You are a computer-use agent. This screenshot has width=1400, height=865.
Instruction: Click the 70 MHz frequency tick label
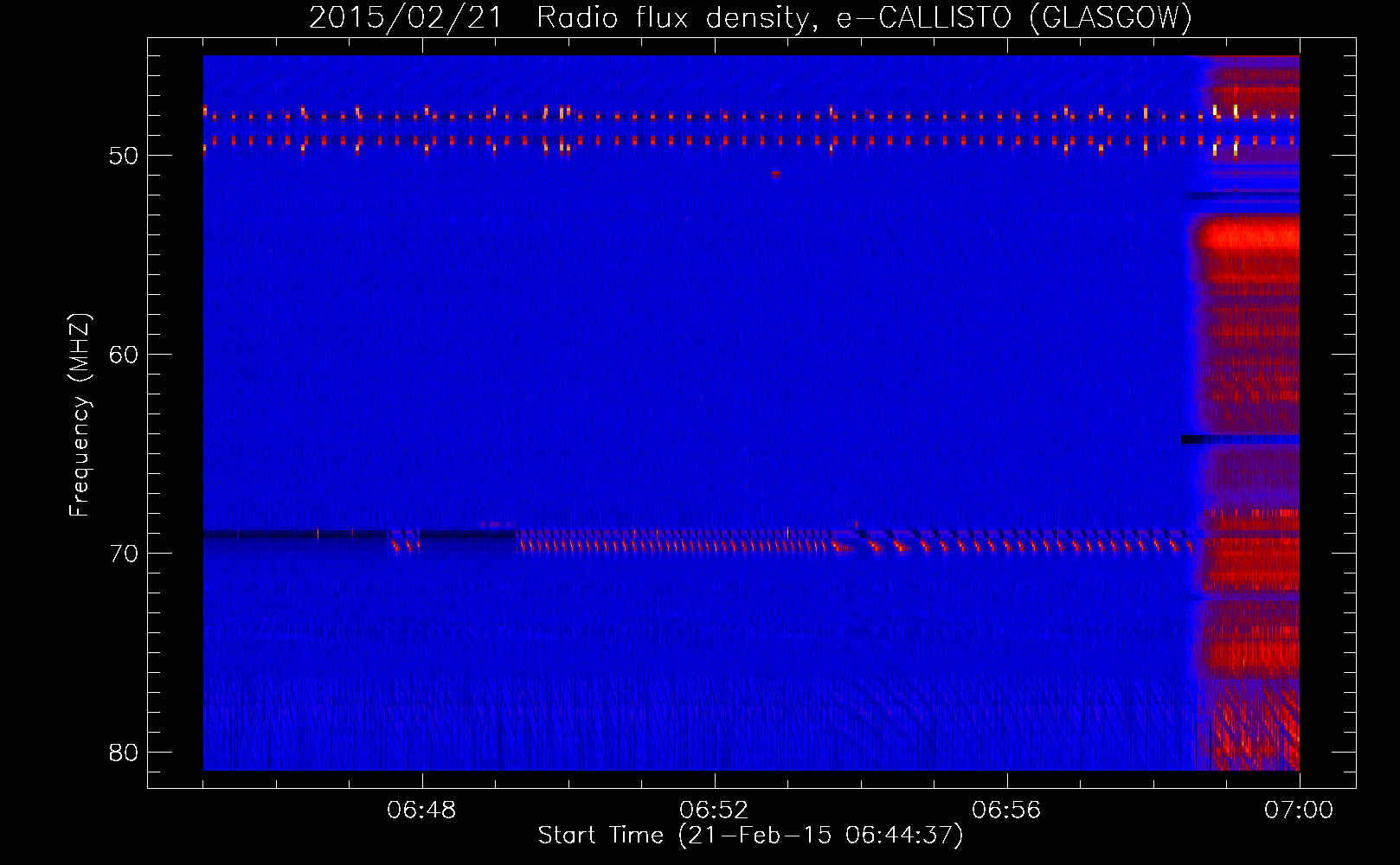[124, 554]
